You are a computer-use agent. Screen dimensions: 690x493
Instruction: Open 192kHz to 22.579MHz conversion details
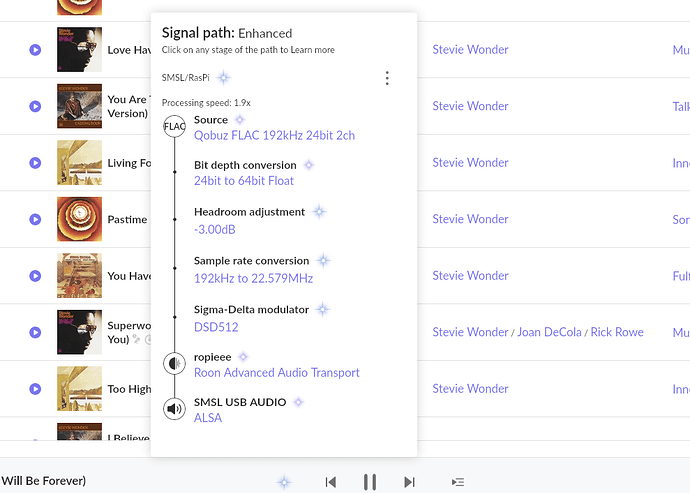tap(253, 279)
